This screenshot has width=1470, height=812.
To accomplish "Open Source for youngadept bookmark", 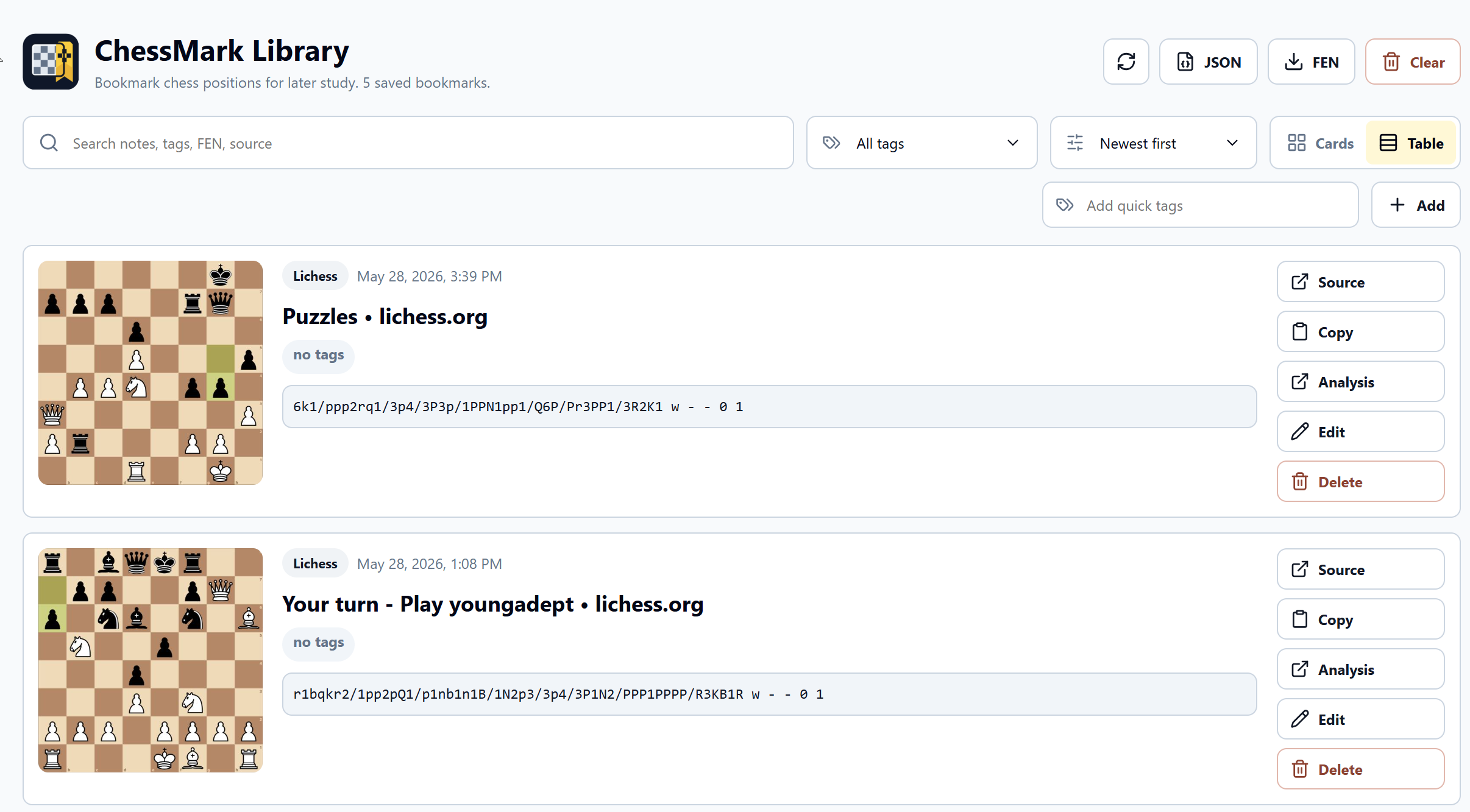I will (1360, 570).
